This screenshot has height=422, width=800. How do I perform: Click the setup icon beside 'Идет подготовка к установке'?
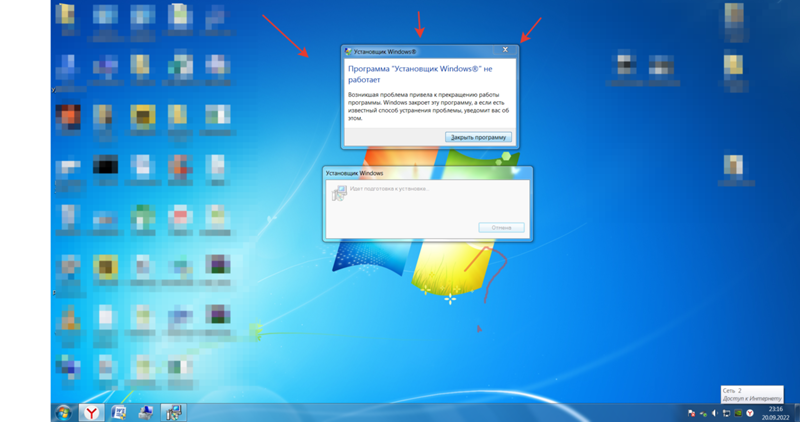[339, 193]
